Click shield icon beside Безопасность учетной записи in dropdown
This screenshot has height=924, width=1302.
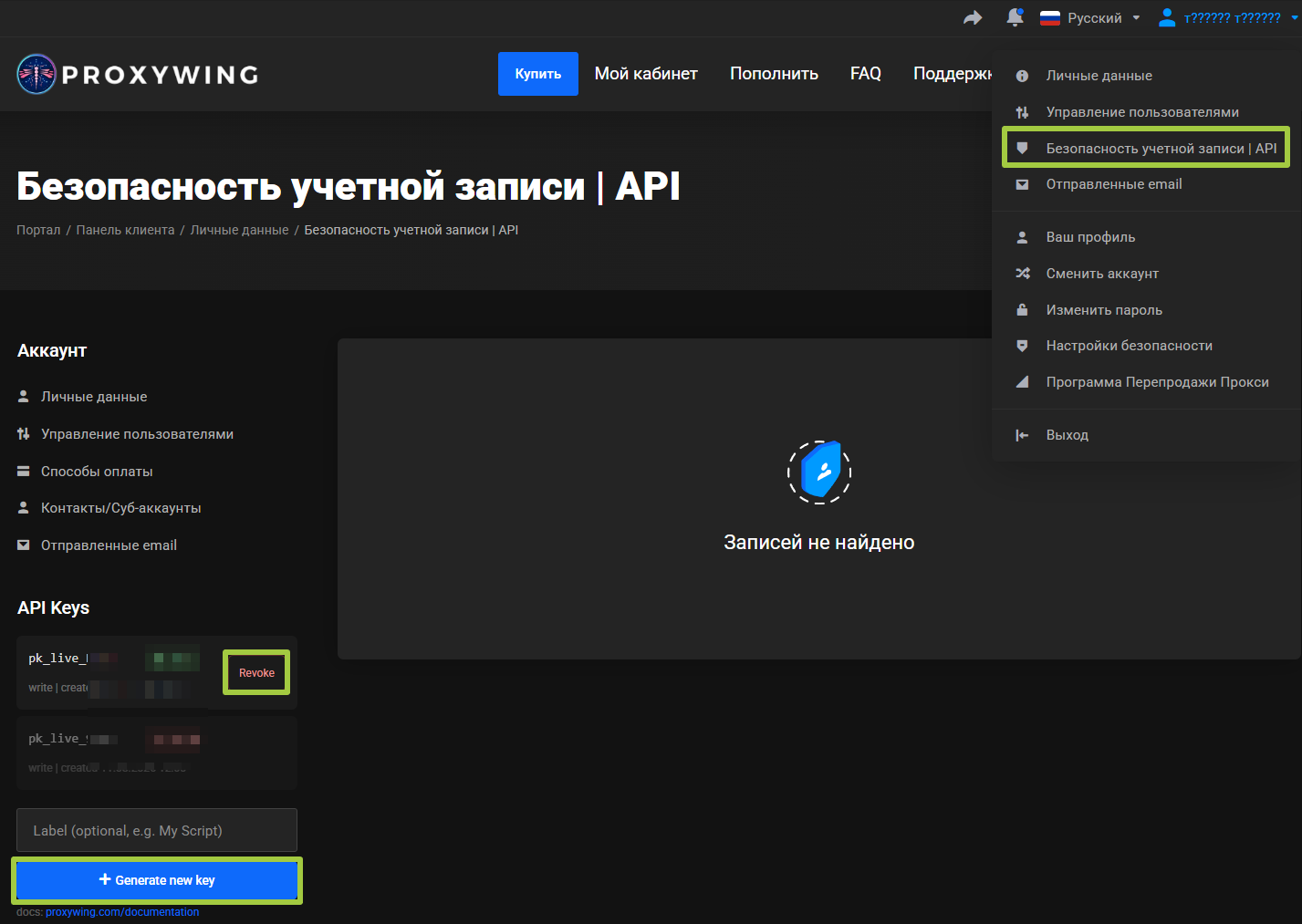point(1023,148)
